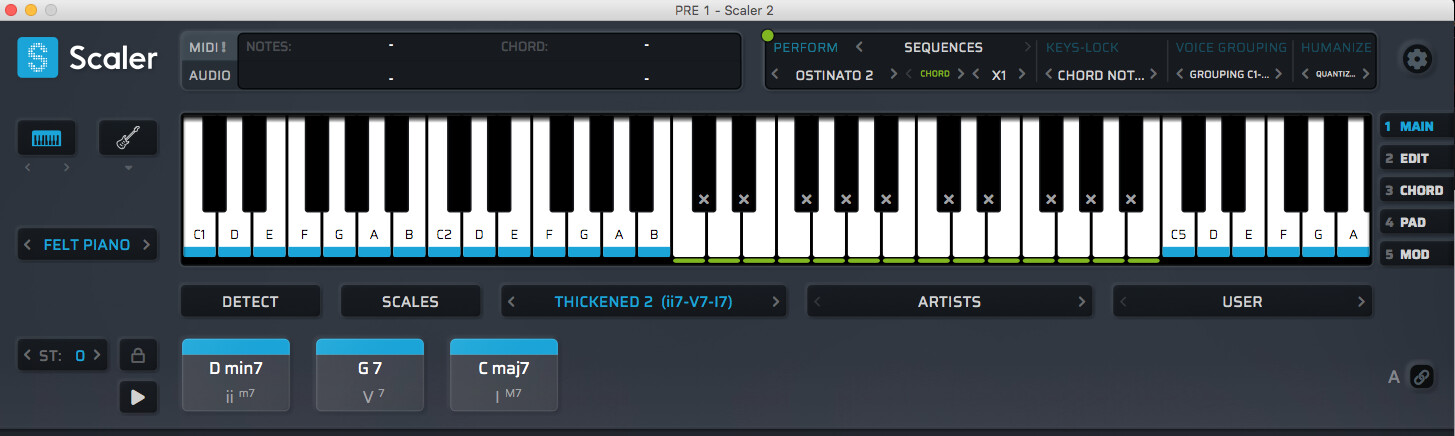This screenshot has height=436, width=1455.
Task: Previous chord set before Thickened 2
Action: [x=512, y=301]
